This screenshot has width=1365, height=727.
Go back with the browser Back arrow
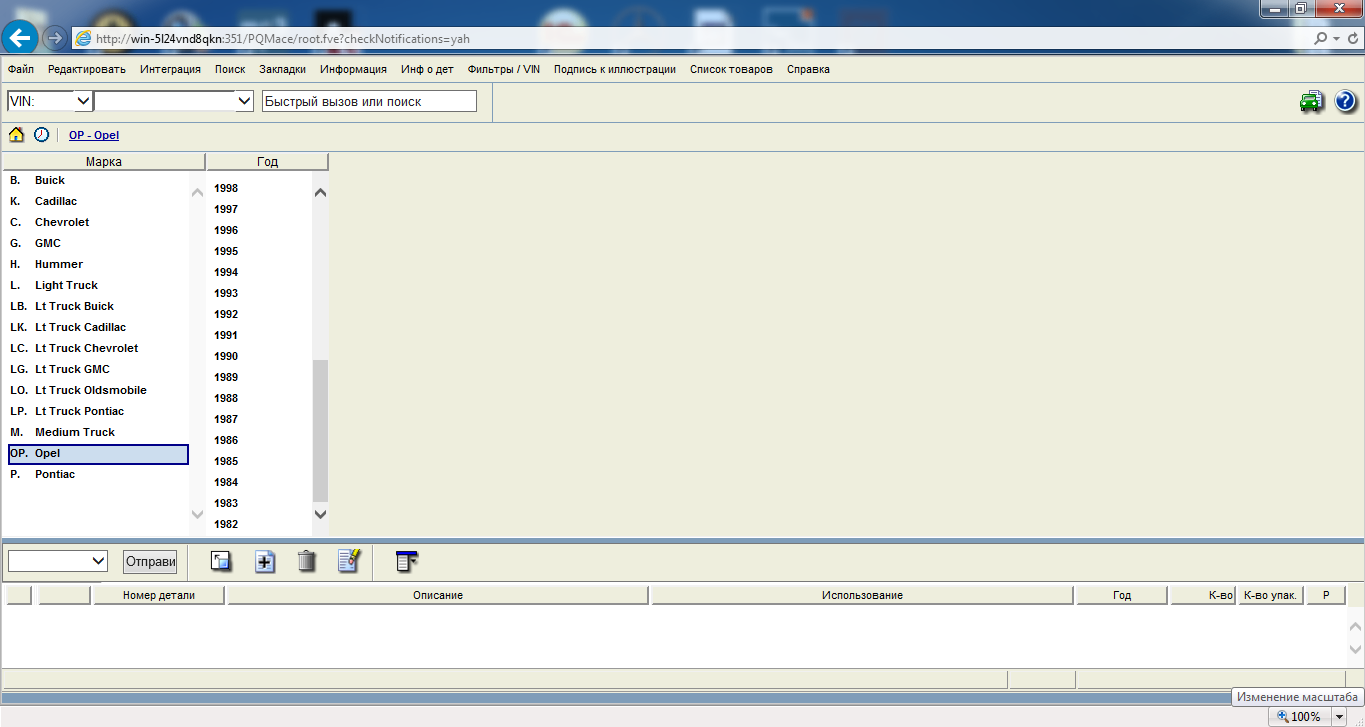pos(21,38)
